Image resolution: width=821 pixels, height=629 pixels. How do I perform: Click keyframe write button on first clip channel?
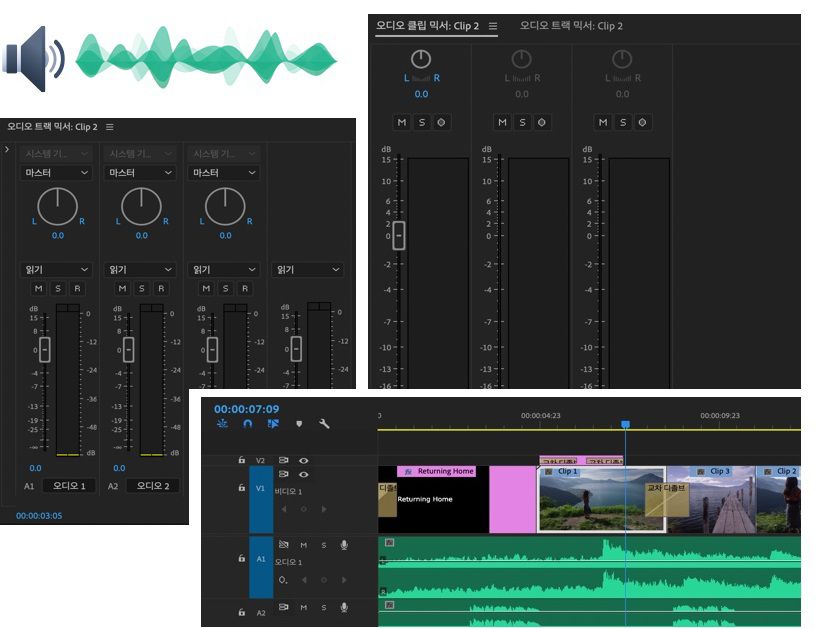(x=441, y=122)
